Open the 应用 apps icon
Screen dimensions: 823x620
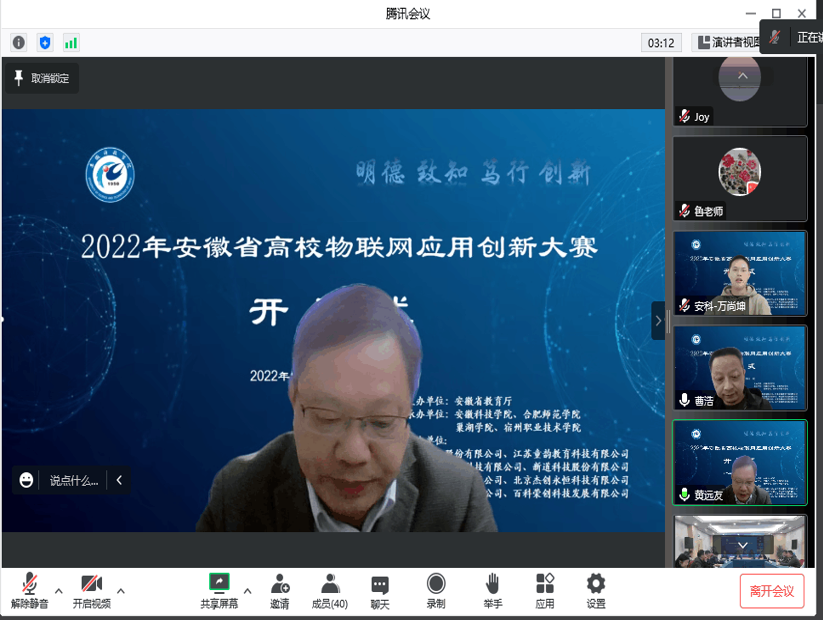tap(545, 590)
